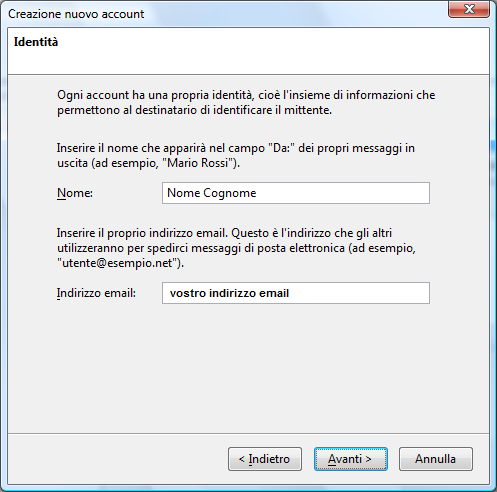Click the "Mario Rossi" example text

[x=197, y=163]
